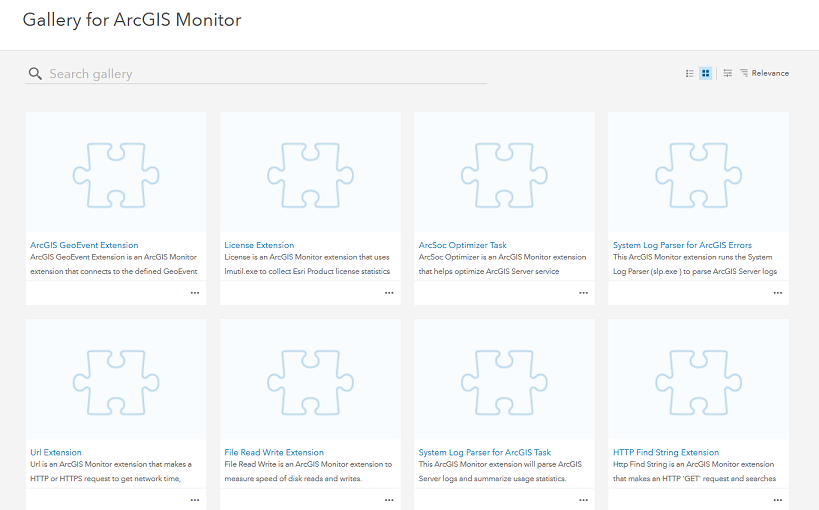Open more options for ArcSoc Optimizer Task
Image resolution: width=819 pixels, height=510 pixels.
pos(583,293)
